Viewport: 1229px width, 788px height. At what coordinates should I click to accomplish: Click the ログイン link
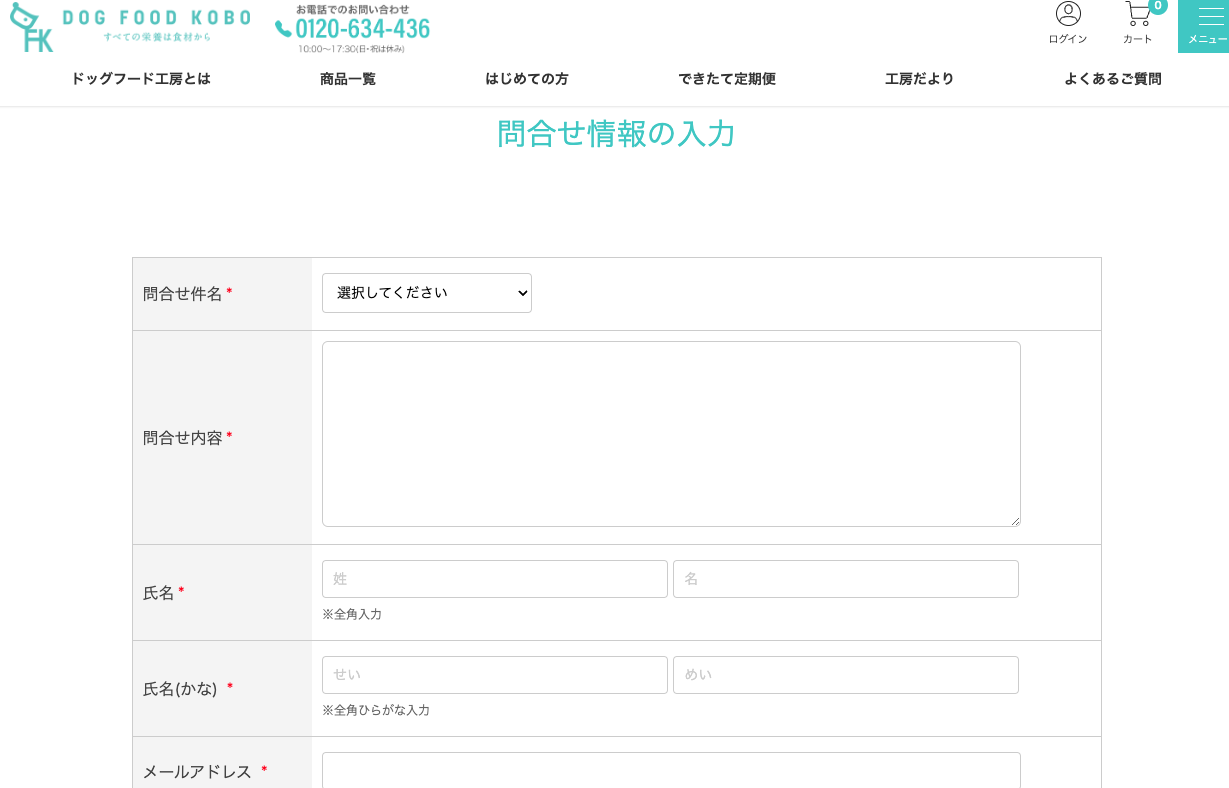(x=1067, y=38)
